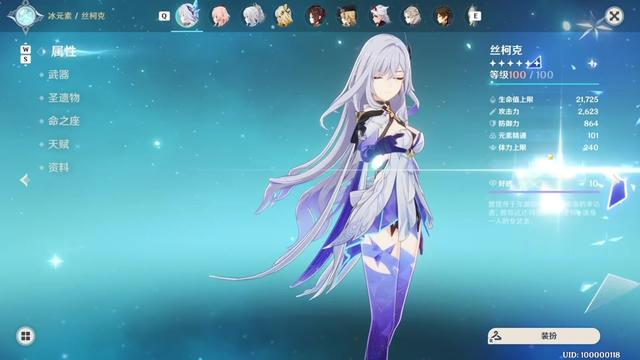
Task: Select the blonde character portrait
Action: point(284,16)
